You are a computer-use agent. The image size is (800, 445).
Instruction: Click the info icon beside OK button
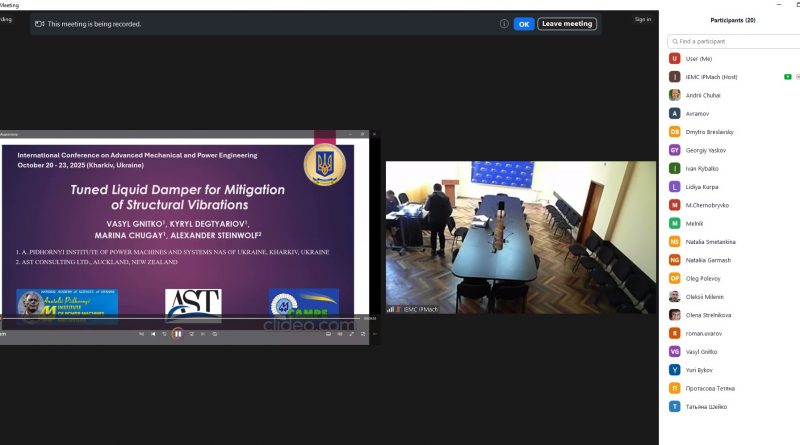pos(504,24)
